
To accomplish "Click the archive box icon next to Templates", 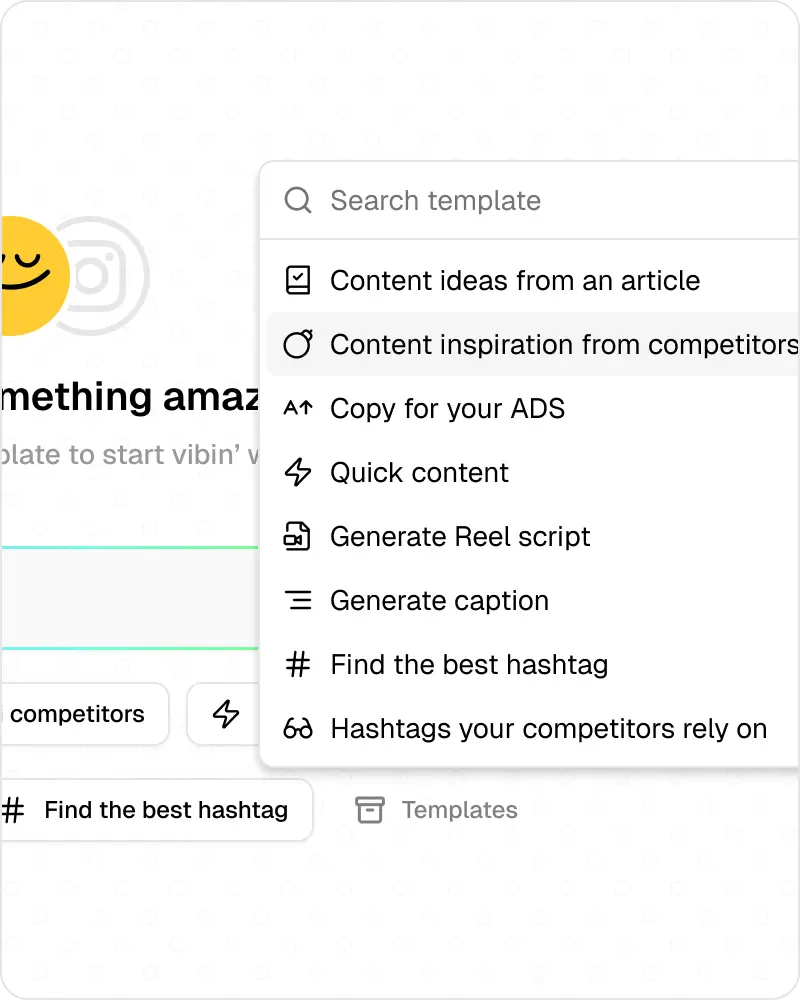I will tap(370, 810).
